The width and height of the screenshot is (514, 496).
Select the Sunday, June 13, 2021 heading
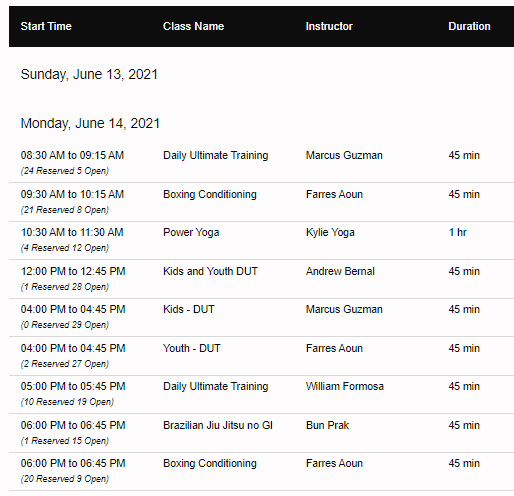coord(89,74)
